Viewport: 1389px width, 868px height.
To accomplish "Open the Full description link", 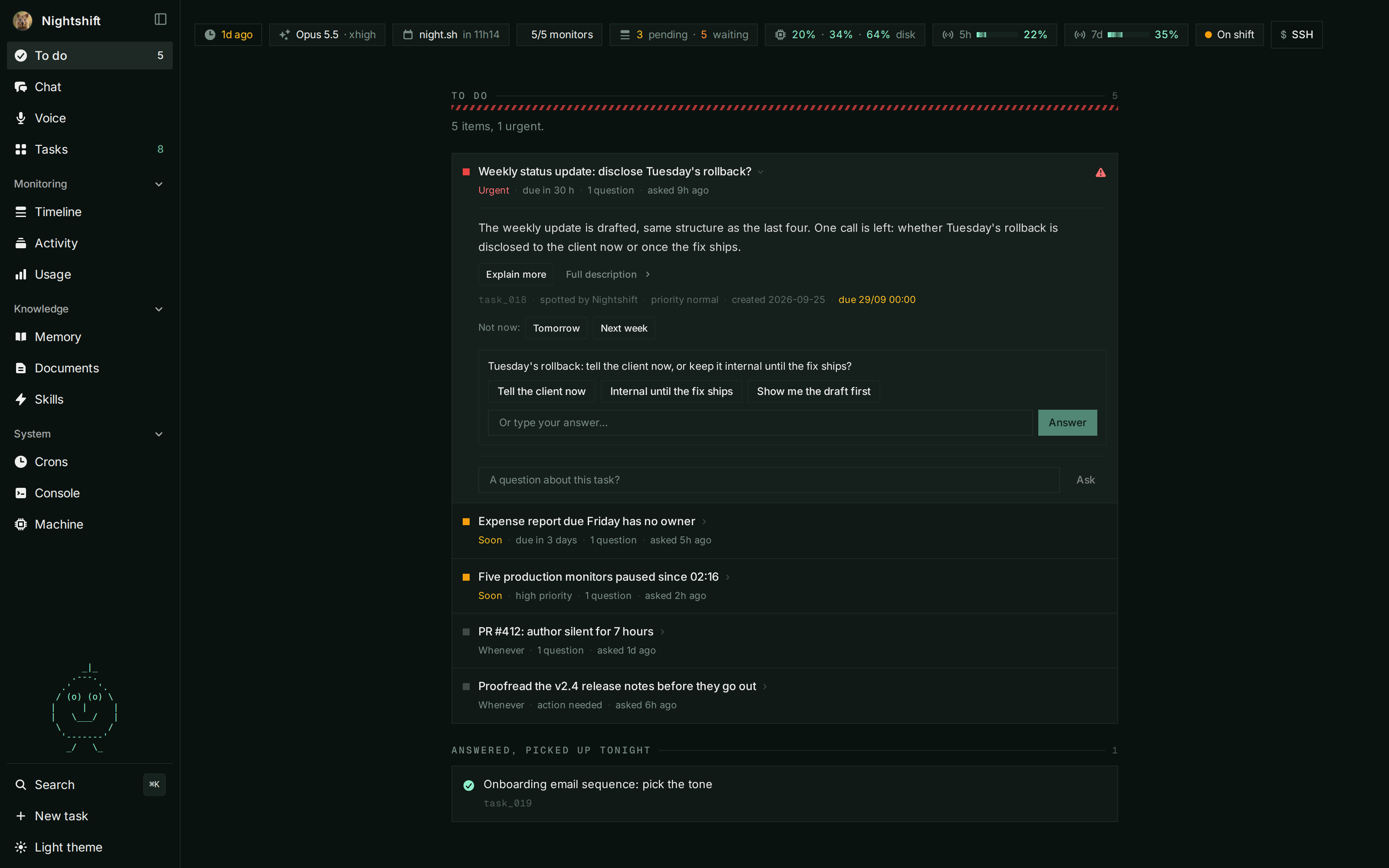I will (607, 274).
